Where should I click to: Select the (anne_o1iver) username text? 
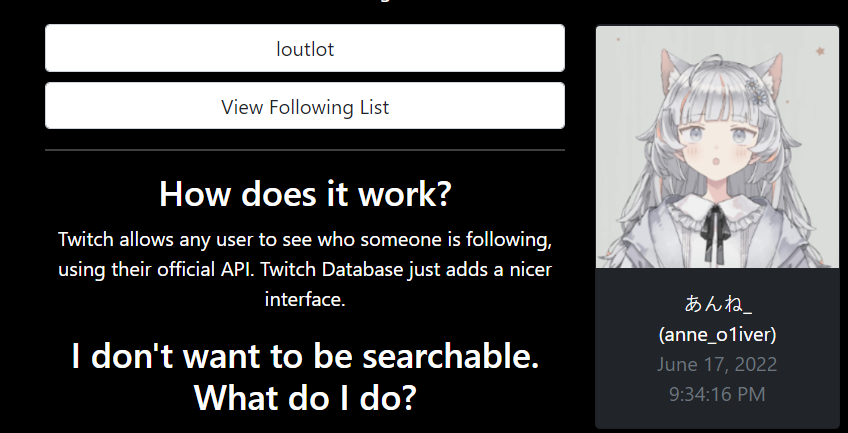click(x=717, y=333)
